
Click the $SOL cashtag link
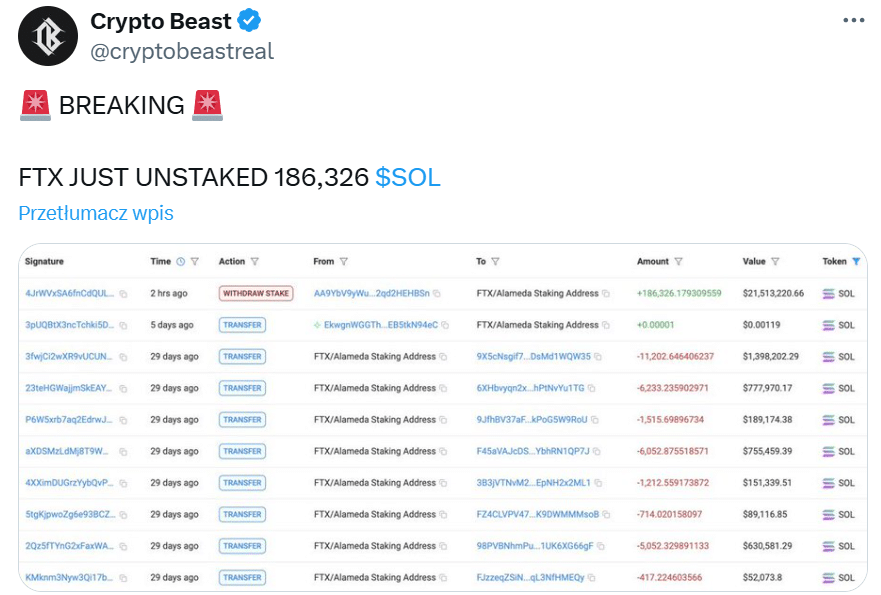coord(408,178)
